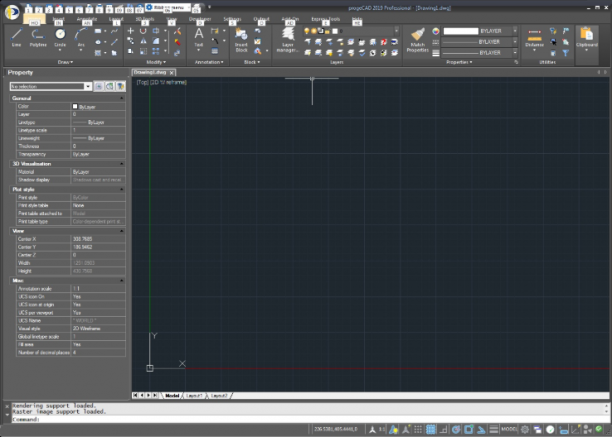Click the settings gear icon in status bar
612x437 pixels.
pos(525,430)
